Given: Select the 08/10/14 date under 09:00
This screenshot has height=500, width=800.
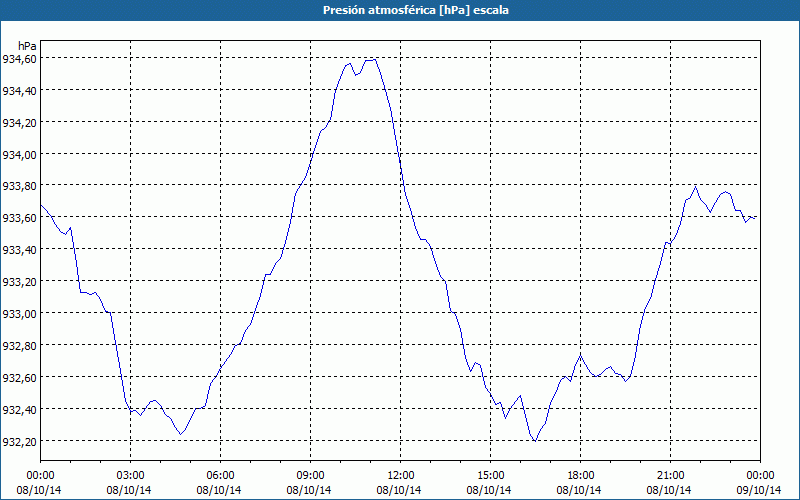Looking at the screenshot, I should point(309,490).
